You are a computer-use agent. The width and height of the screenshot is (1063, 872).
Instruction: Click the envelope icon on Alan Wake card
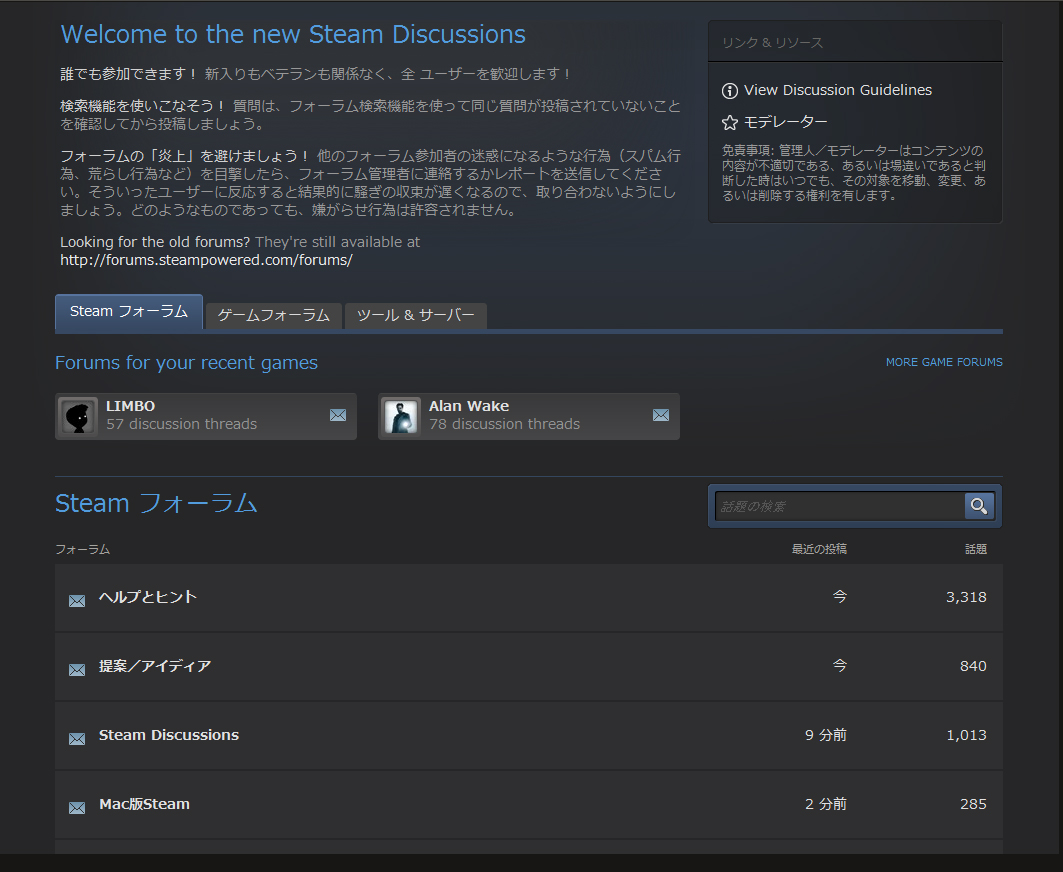point(661,415)
